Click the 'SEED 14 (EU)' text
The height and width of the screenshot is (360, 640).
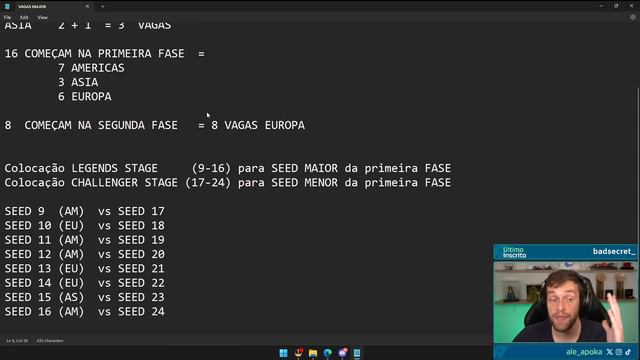click(x=44, y=282)
